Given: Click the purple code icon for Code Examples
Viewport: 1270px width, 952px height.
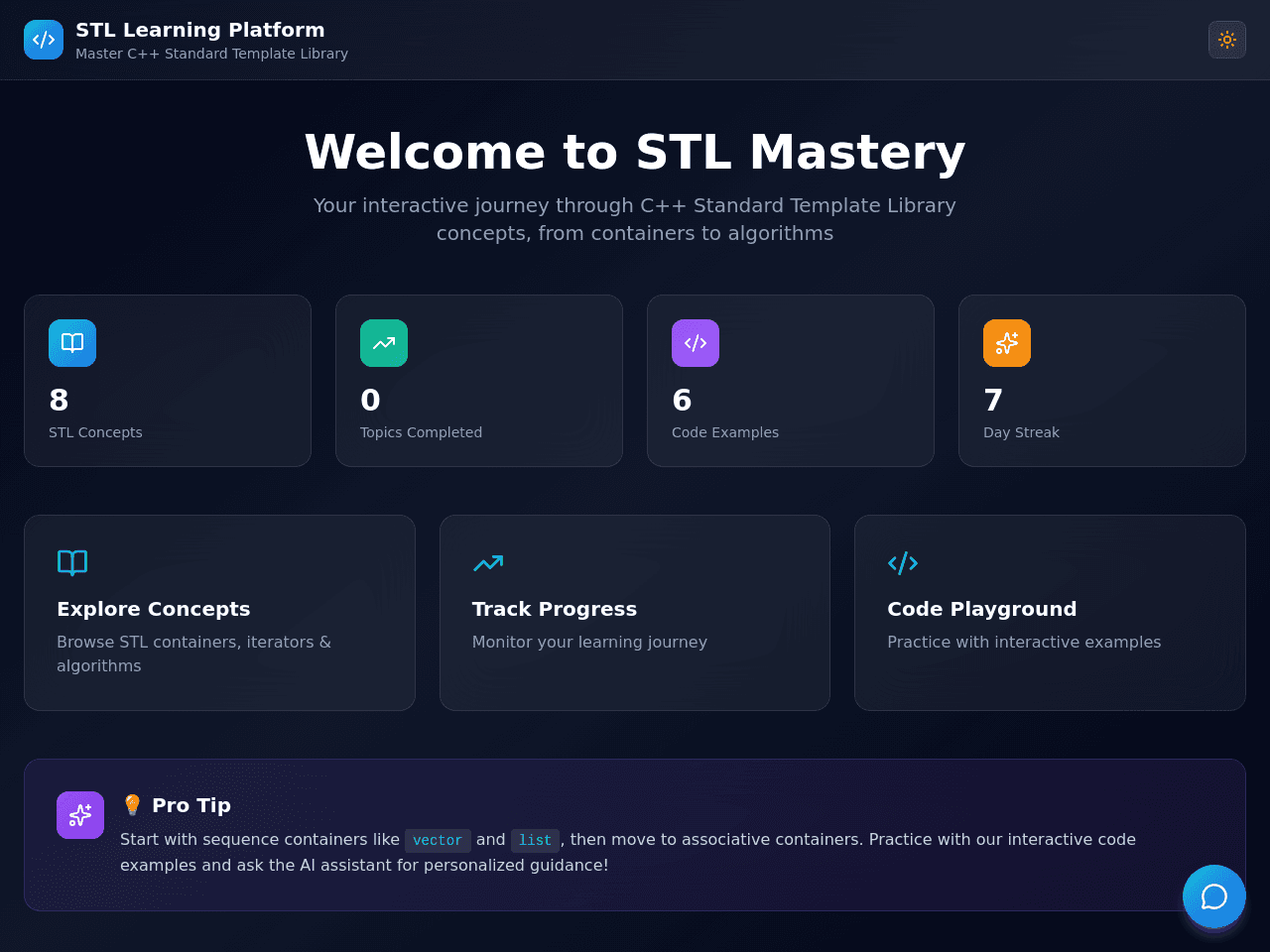Looking at the screenshot, I should pyautogui.click(x=696, y=343).
